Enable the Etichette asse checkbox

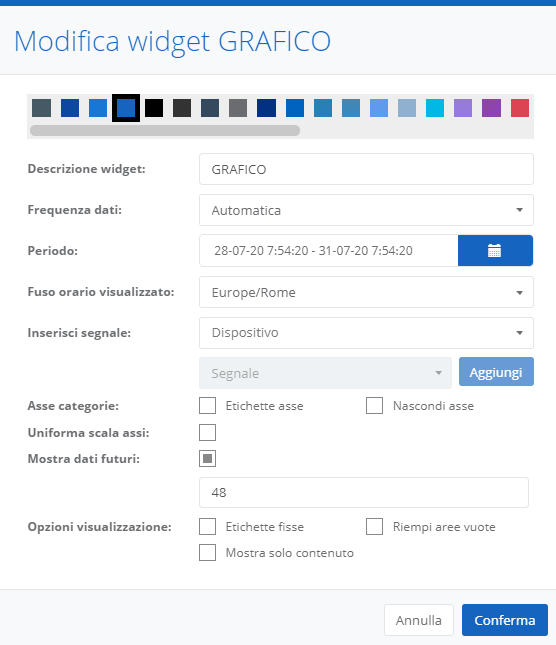click(x=207, y=406)
